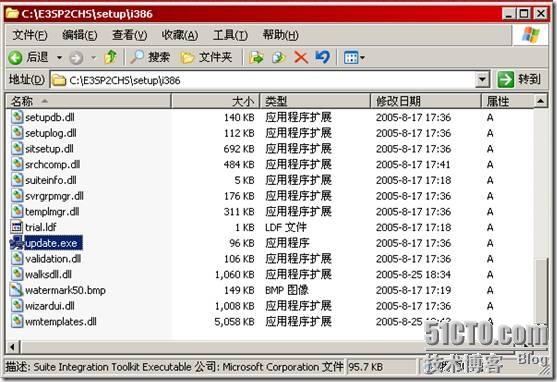Screen dimensions: 557x382
Task: Sort by the 属性 column header
Action: coord(508,101)
